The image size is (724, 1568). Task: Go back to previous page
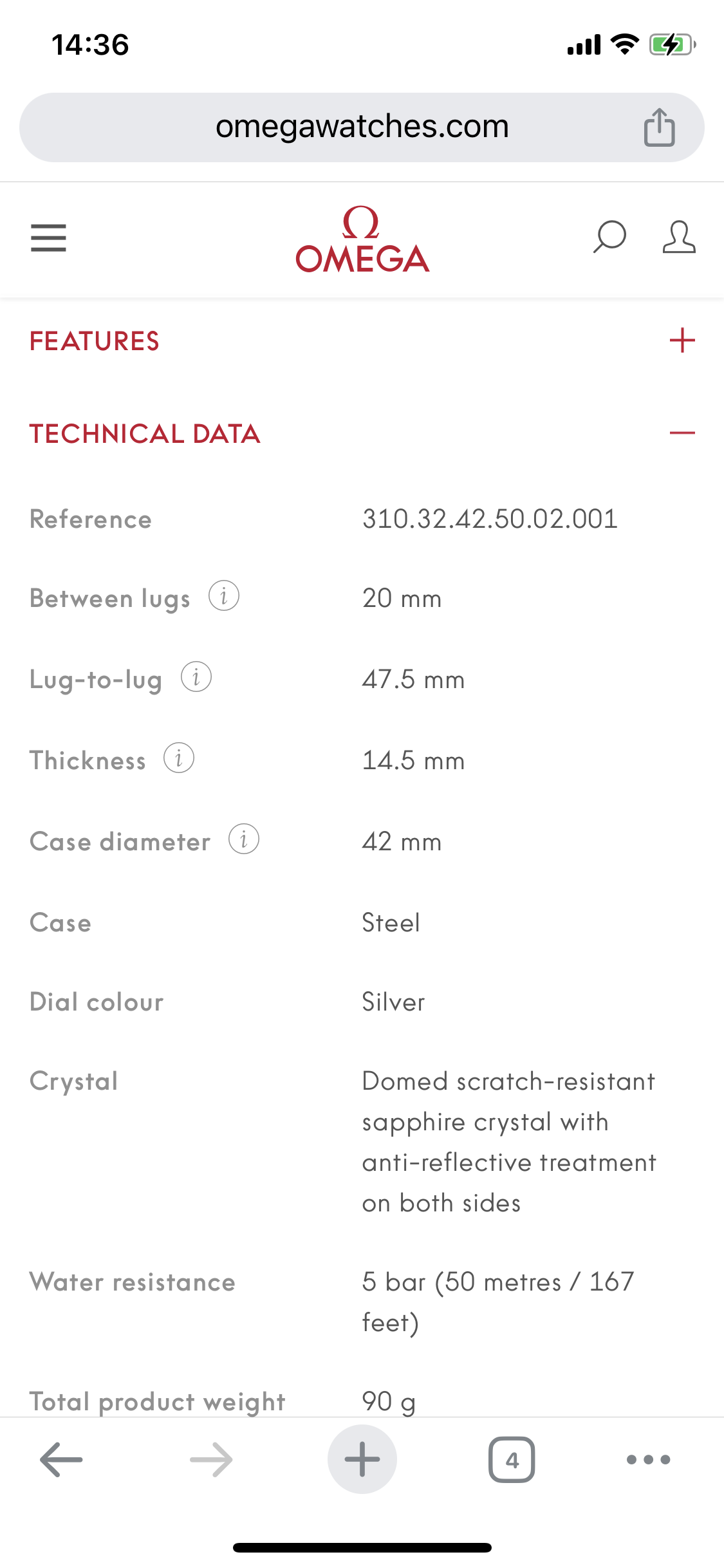coord(61,1459)
